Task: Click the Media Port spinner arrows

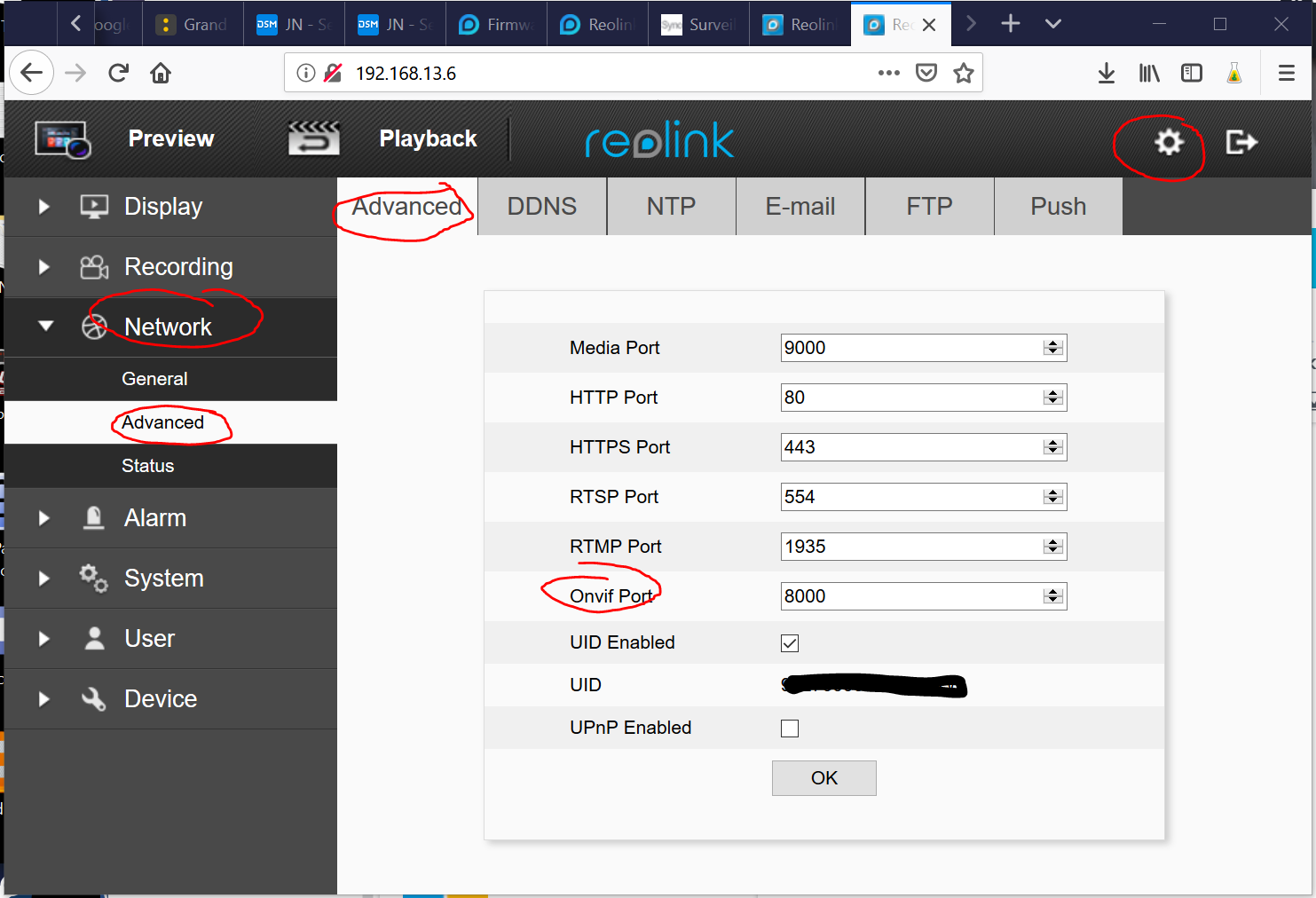Action: (1053, 348)
